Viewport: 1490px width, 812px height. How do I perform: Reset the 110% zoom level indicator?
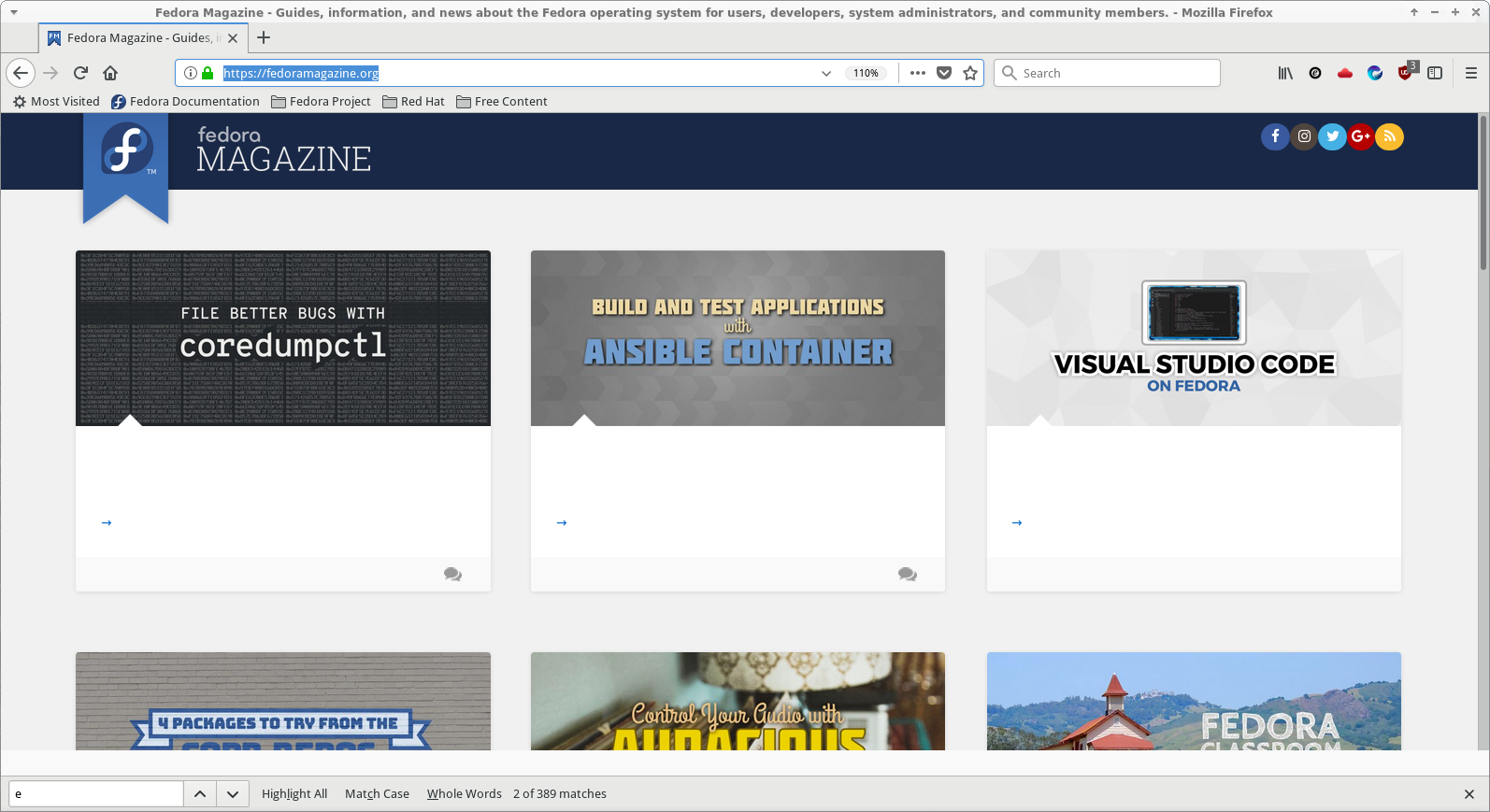(866, 73)
